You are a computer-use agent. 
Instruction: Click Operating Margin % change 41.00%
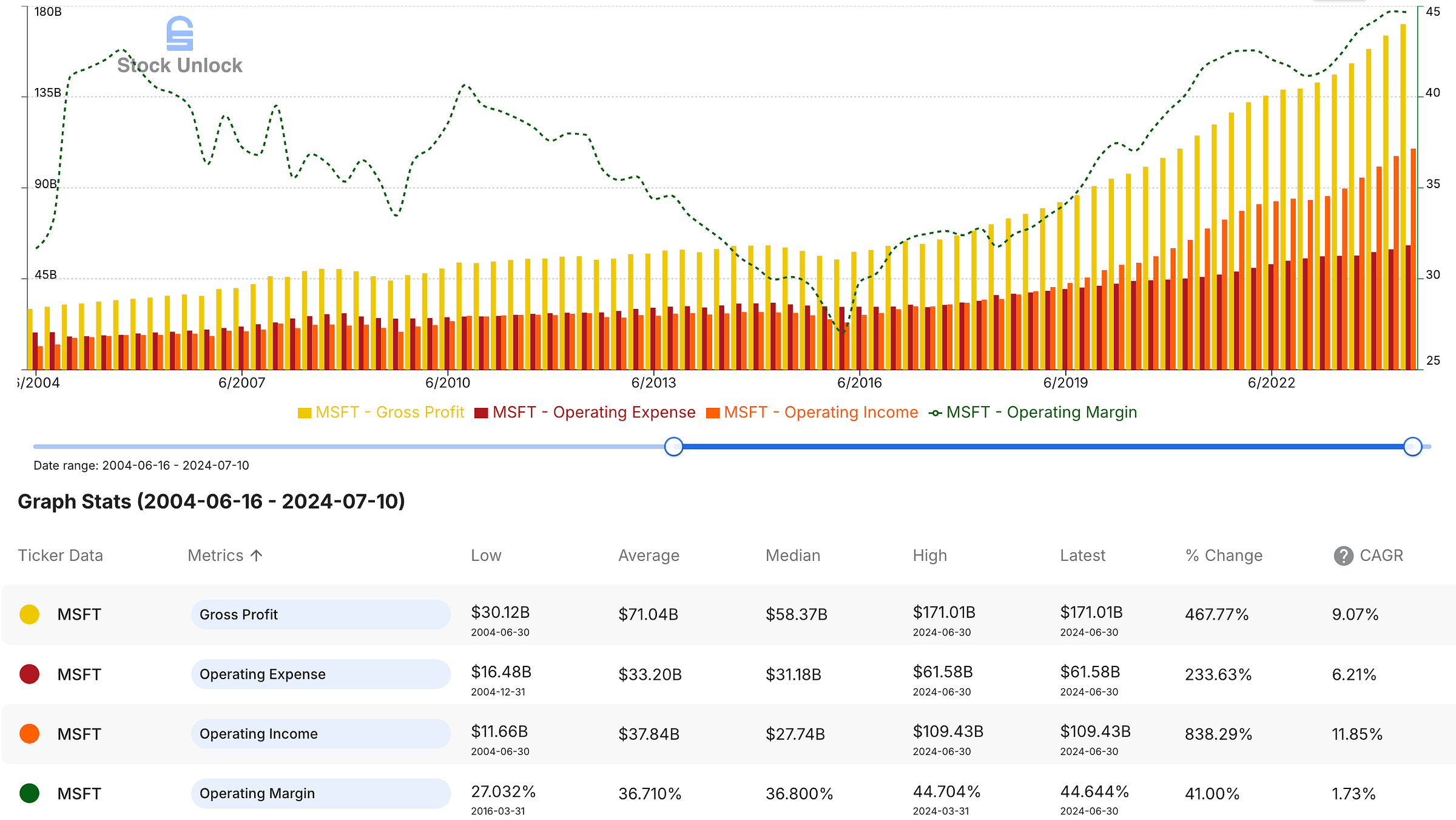point(1212,793)
